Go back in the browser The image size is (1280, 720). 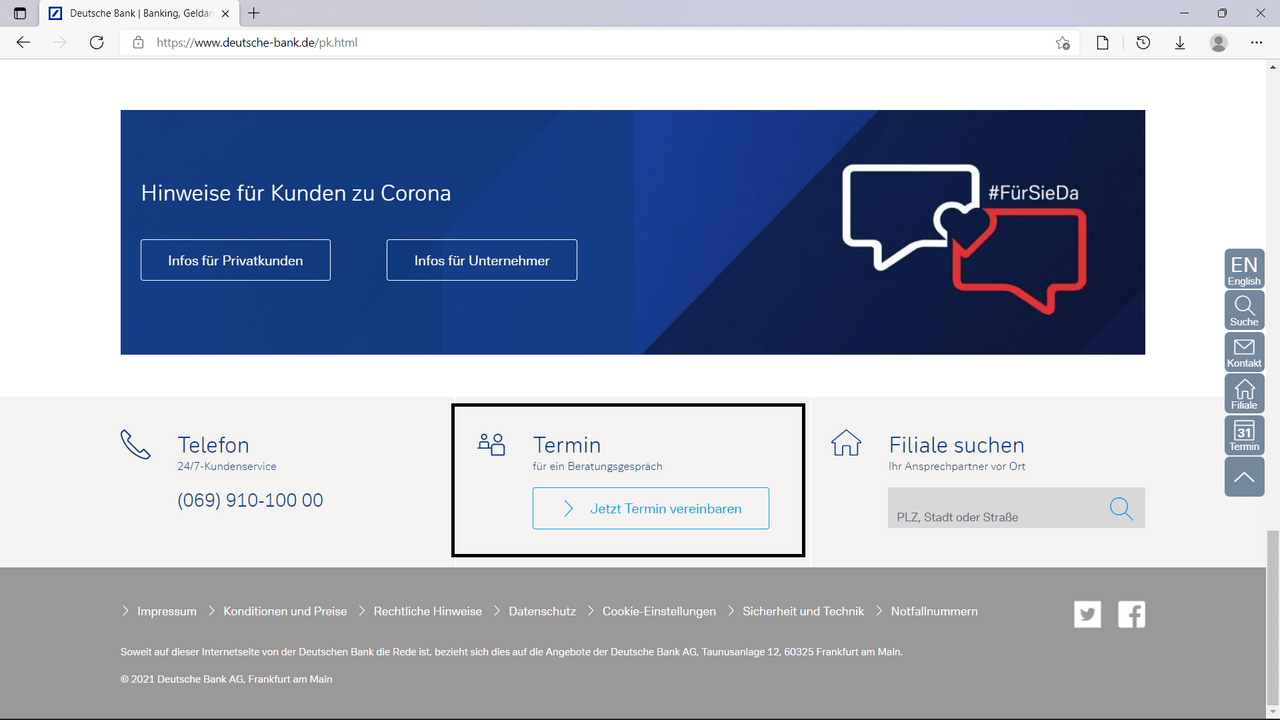(x=23, y=43)
